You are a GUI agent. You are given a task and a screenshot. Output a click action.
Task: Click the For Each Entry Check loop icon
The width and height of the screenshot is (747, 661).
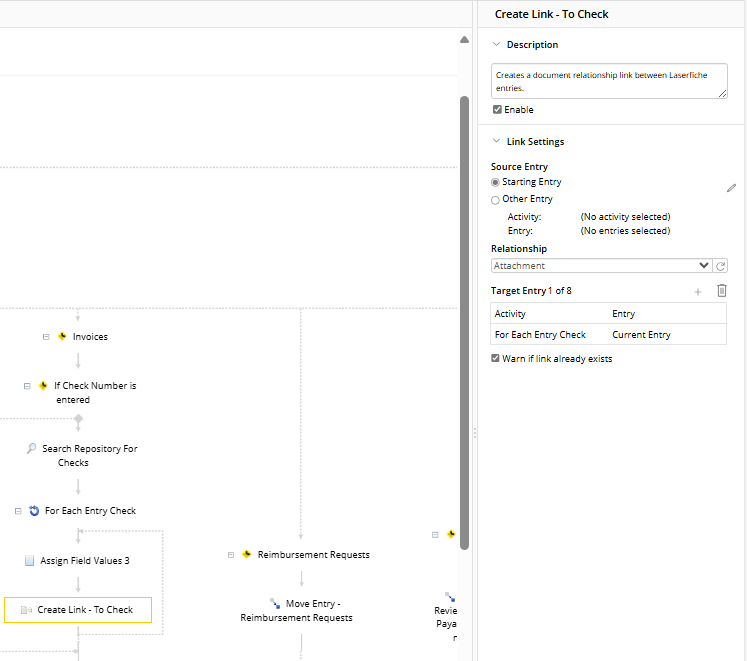(x=34, y=511)
